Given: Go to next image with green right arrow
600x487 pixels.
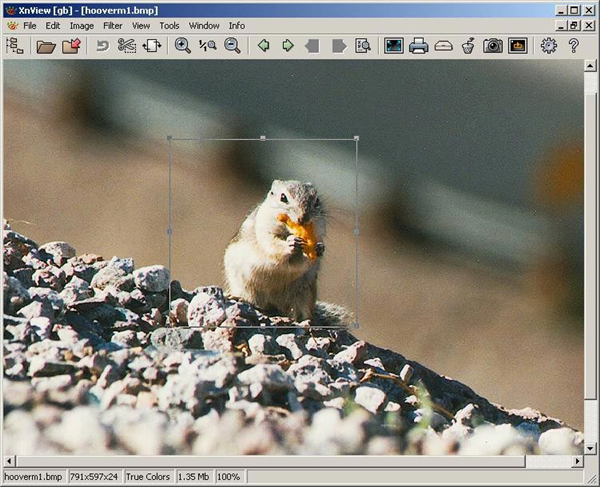Looking at the screenshot, I should (x=288, y=45).
